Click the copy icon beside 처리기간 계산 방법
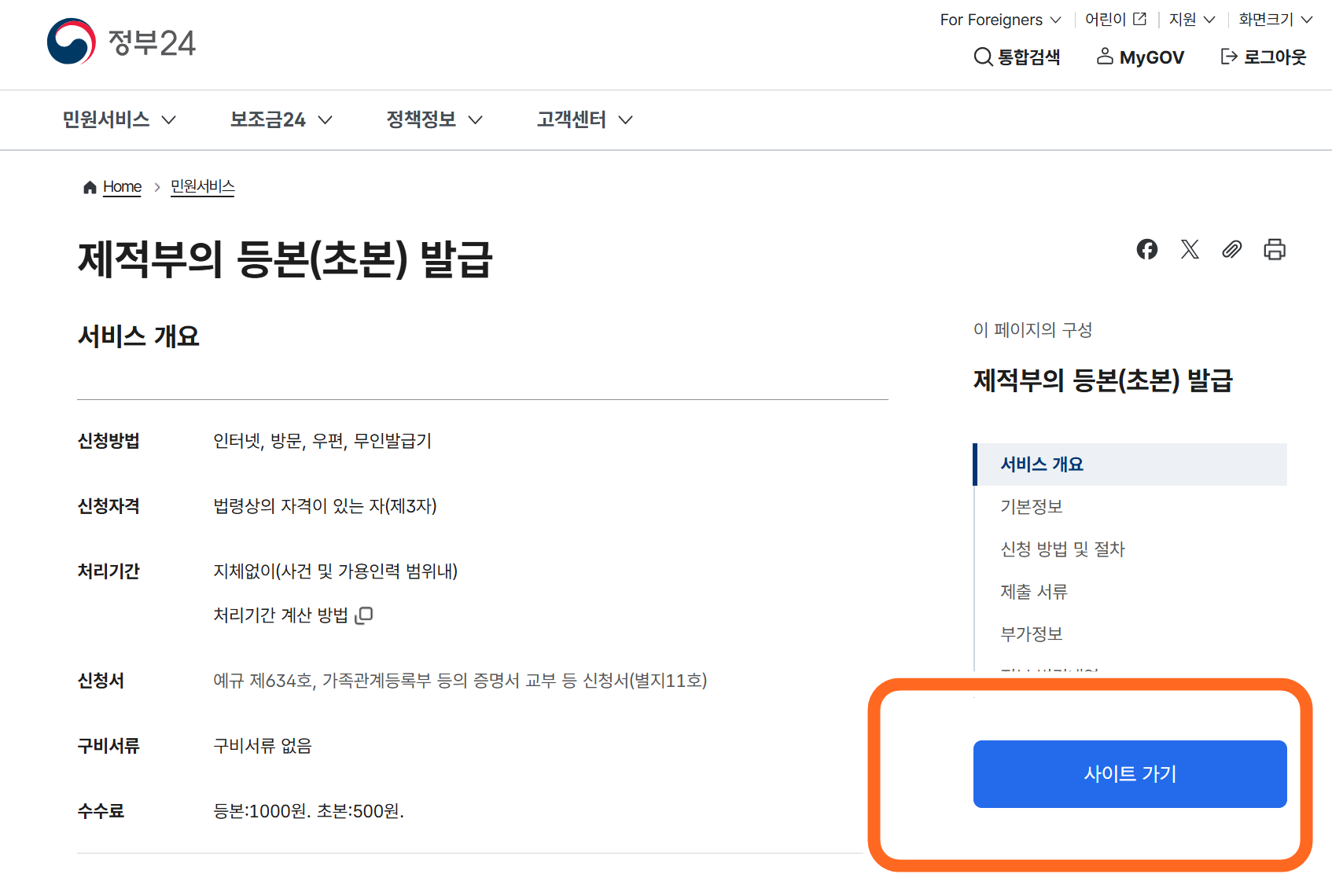 tap(363, 615)
